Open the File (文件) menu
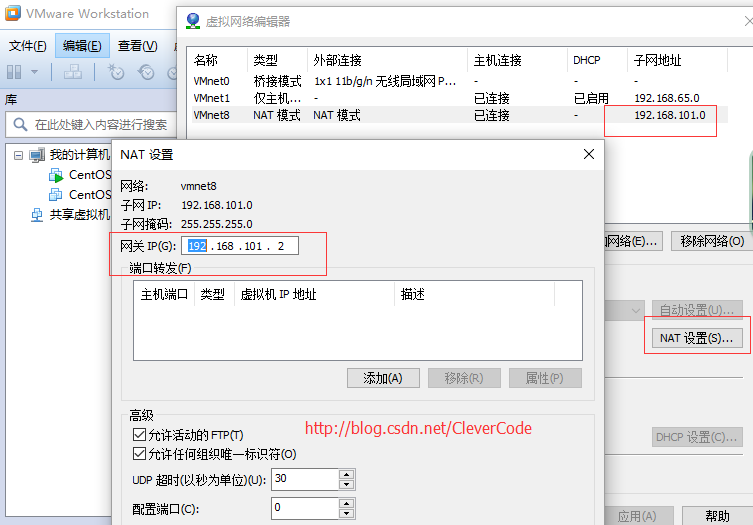 [27, 46]
